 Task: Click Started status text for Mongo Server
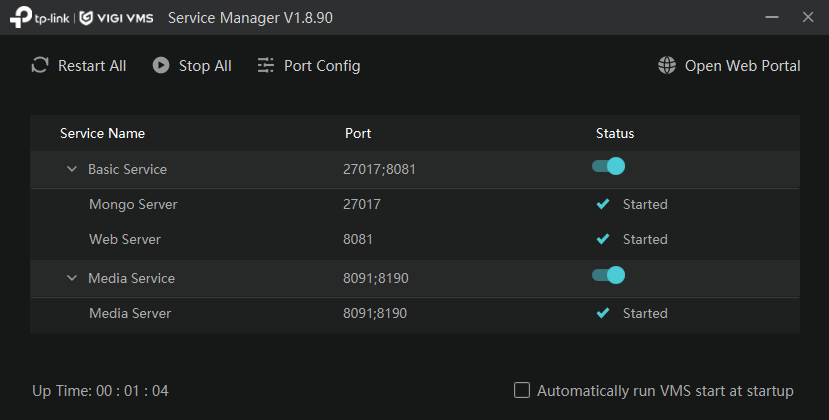(x=645, y=204)
